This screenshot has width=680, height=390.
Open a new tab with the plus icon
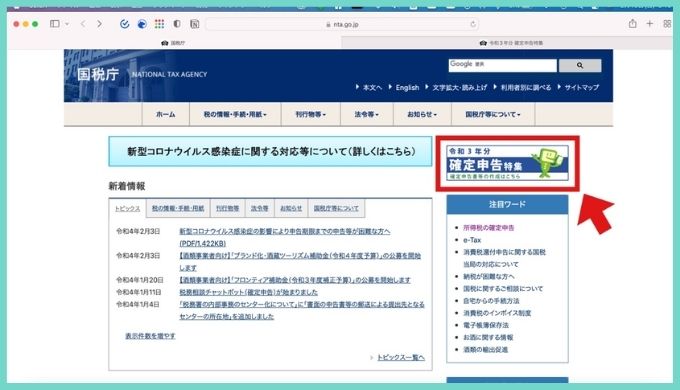(x=650, y=23)
